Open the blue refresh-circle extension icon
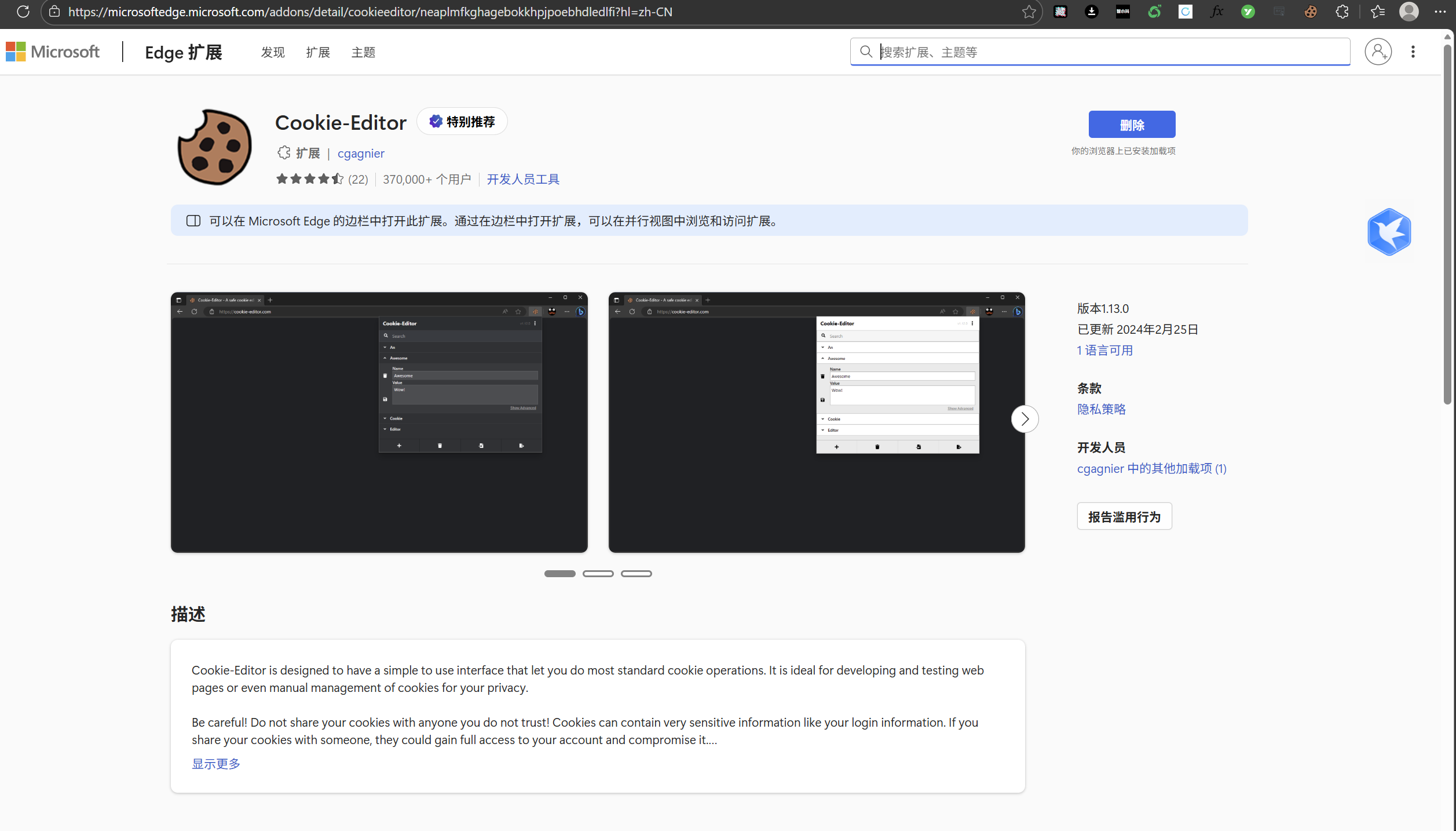Viewport: 1456px width, 831px height. tap(1186, 12)
